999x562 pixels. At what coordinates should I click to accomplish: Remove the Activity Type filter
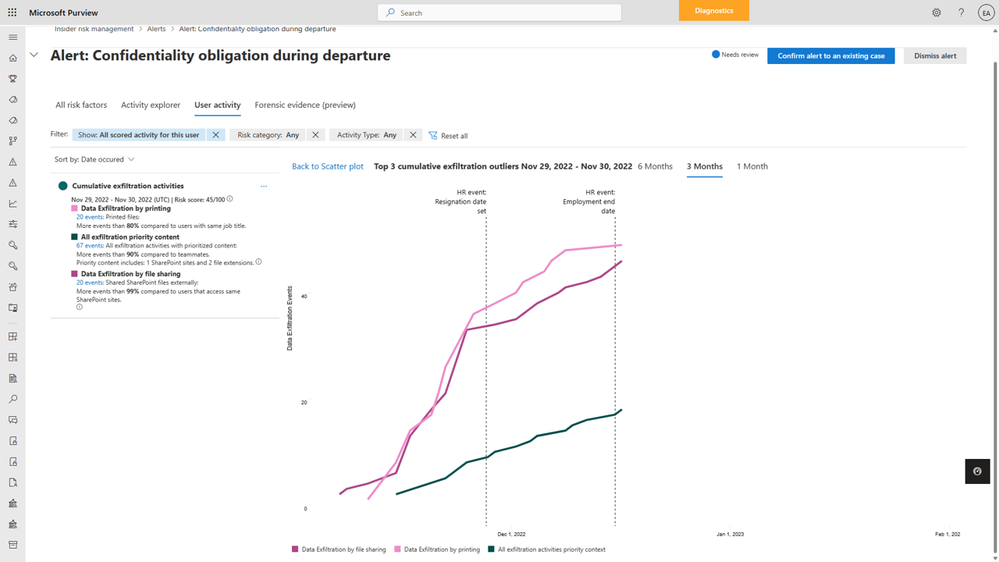pyautogui.click(x=413, y=135)
